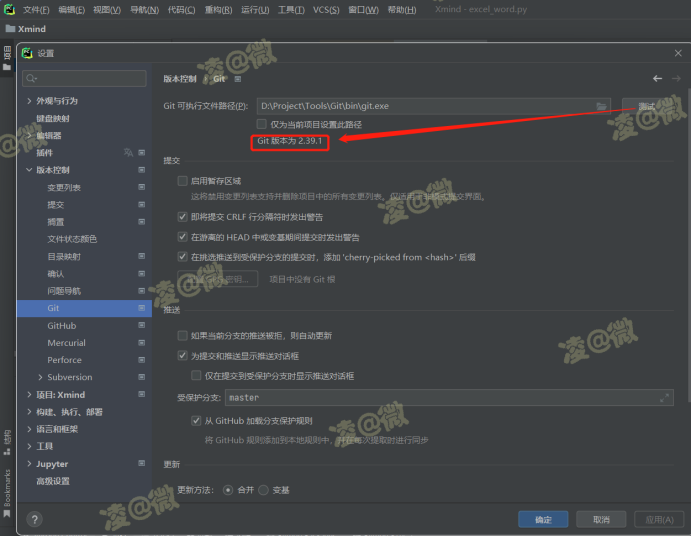Click the project marker icon beside 确认
Screen dimensions: 692x536
[x=142, y=274]
